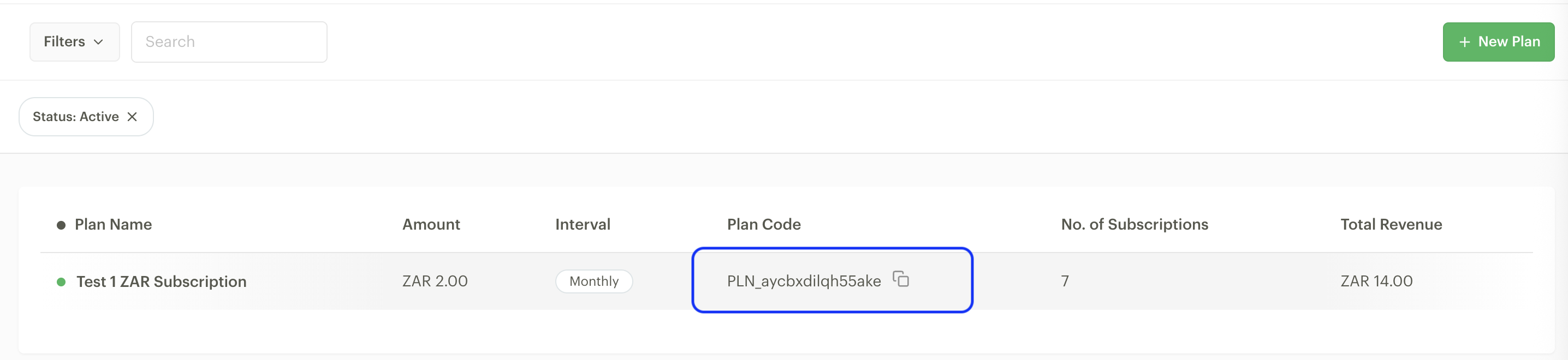Click the plus icon on the New Plan button

(x=1464, y=42)
